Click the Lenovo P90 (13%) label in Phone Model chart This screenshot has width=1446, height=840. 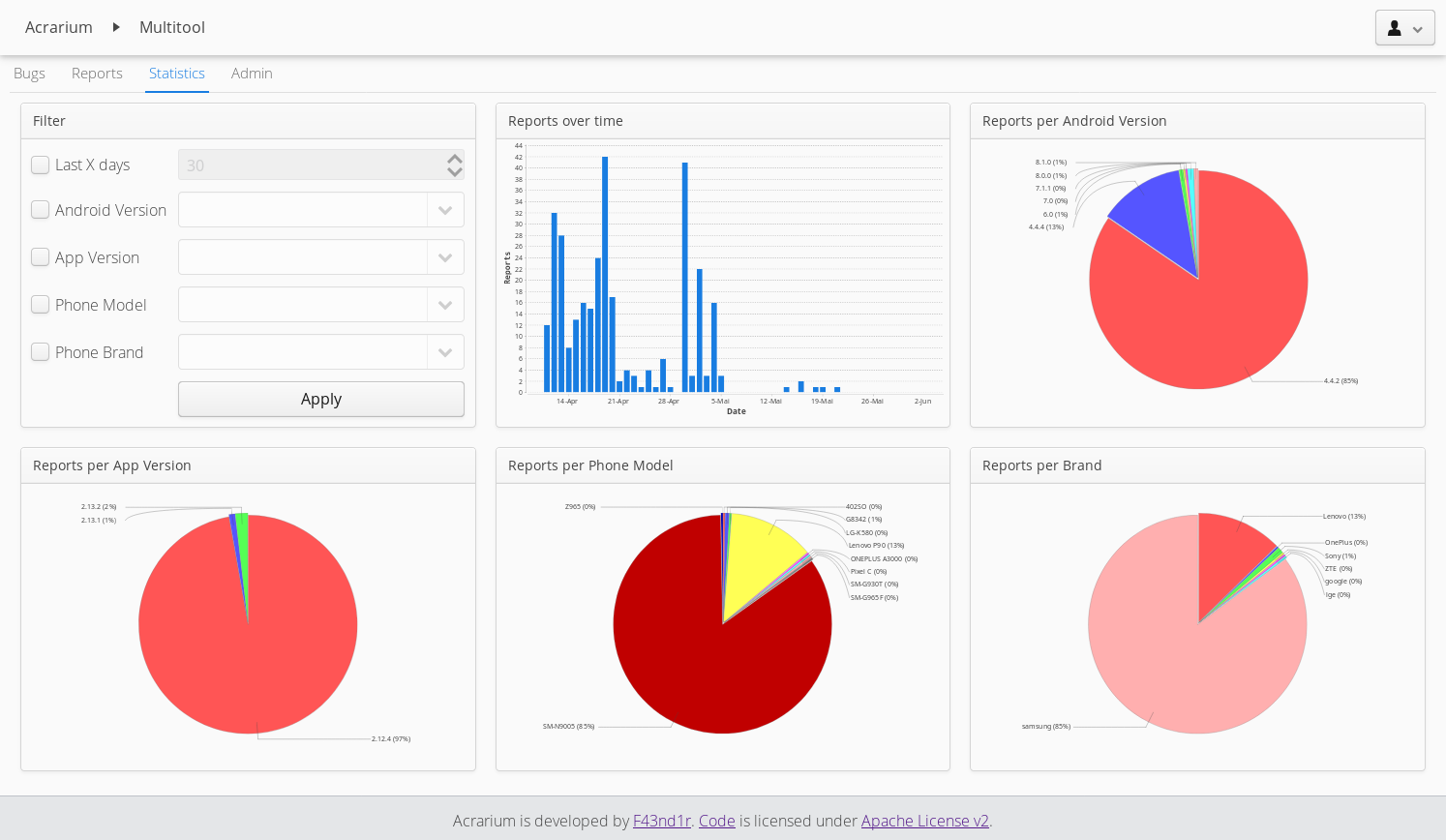coord(876,546)
